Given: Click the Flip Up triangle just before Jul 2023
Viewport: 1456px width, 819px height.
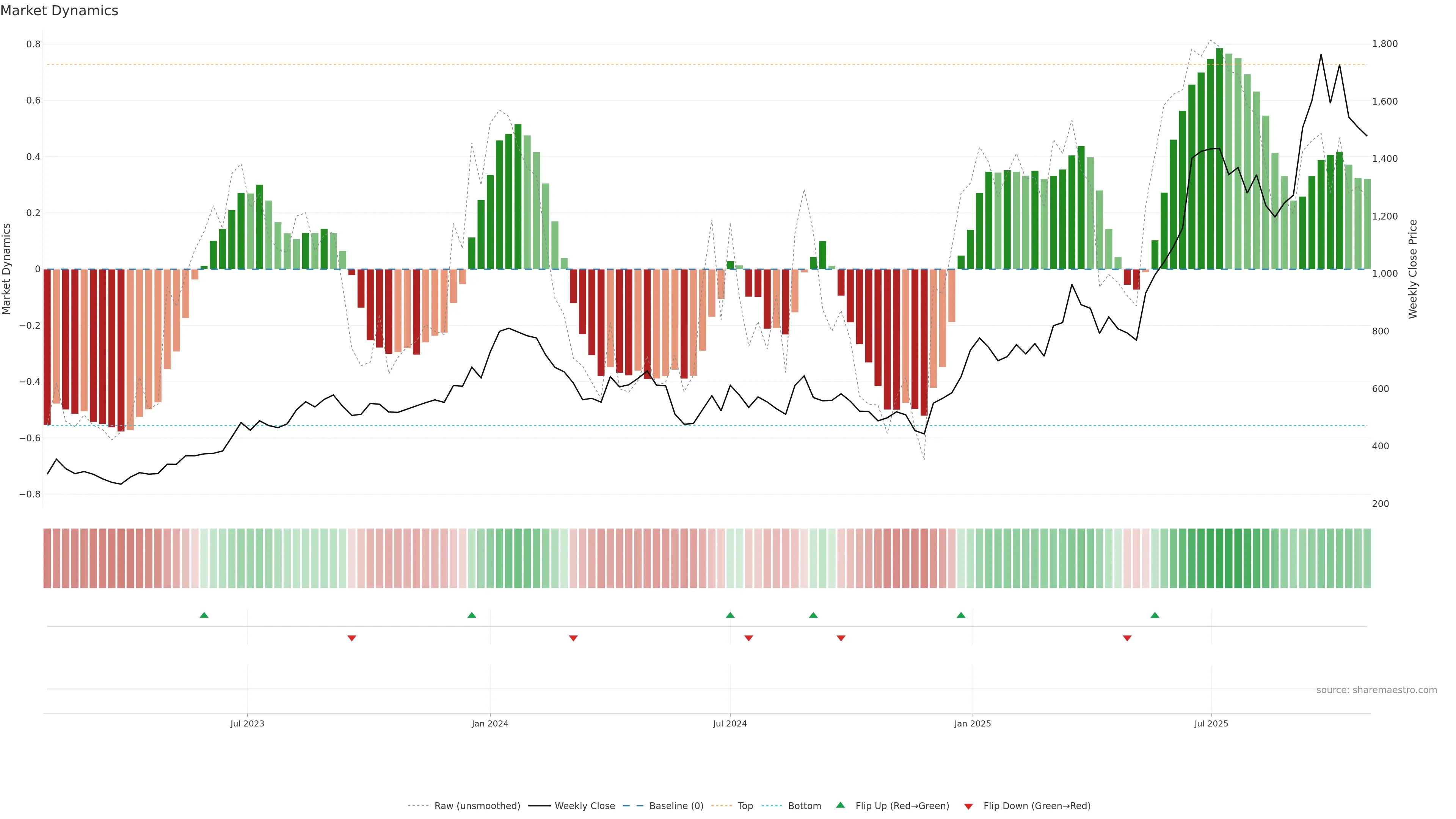Looking at the screenshot, I should coord(204,615).
